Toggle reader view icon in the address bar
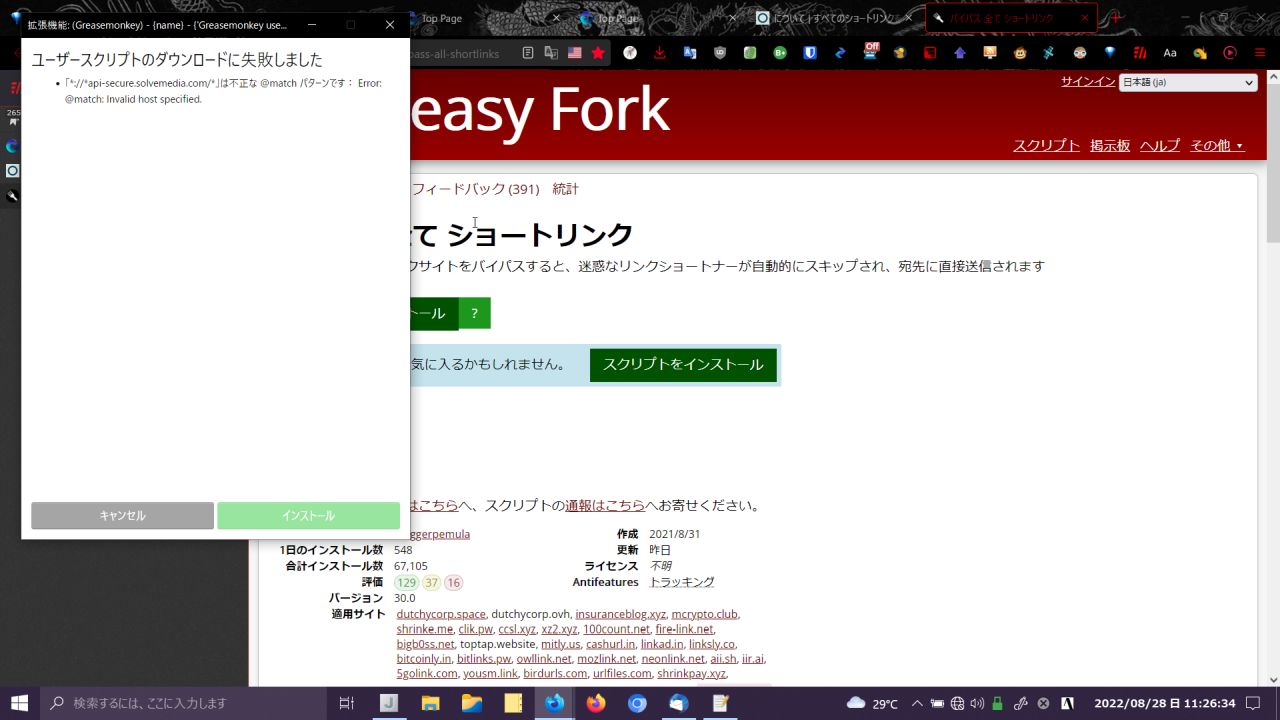 click(x=528, y=53)
